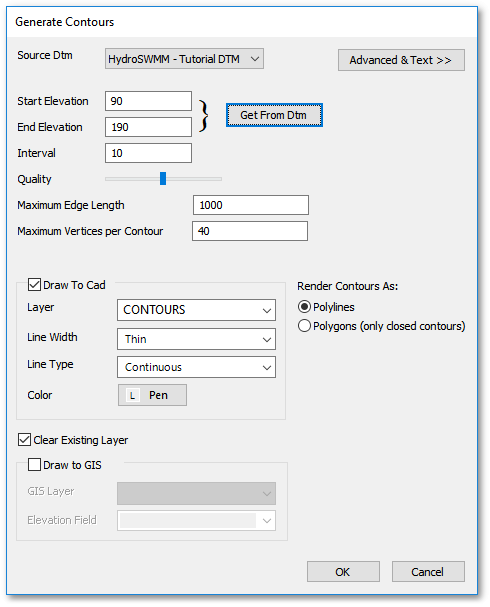
Task: Open the Line Width Thin dropdown
Action: pyautogui.click(x=196, y=339)
